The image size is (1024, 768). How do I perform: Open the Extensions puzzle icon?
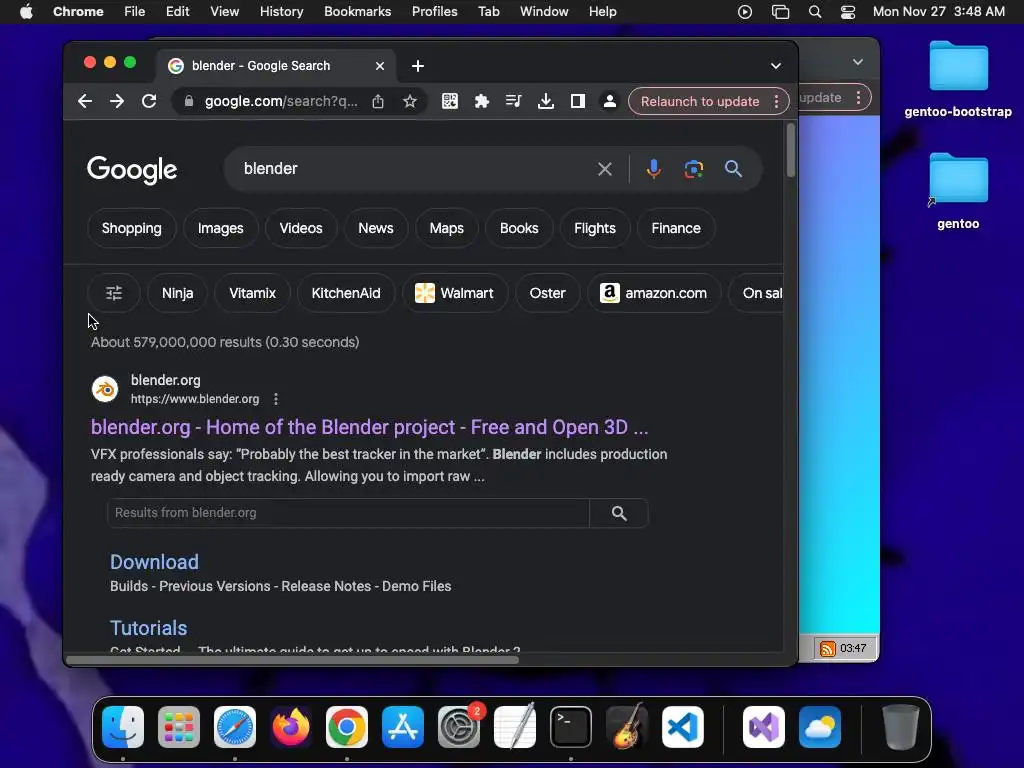482,101
